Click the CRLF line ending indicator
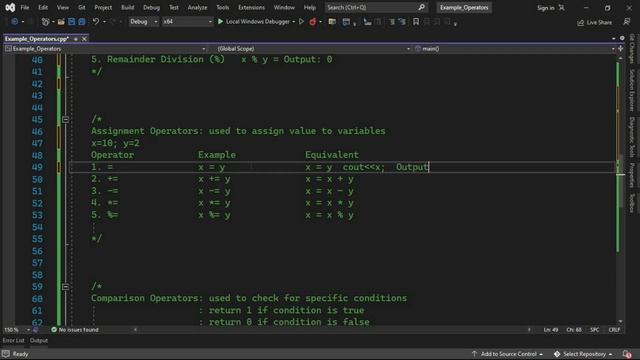Screen dimensions: 640x360 coord(614,329)
